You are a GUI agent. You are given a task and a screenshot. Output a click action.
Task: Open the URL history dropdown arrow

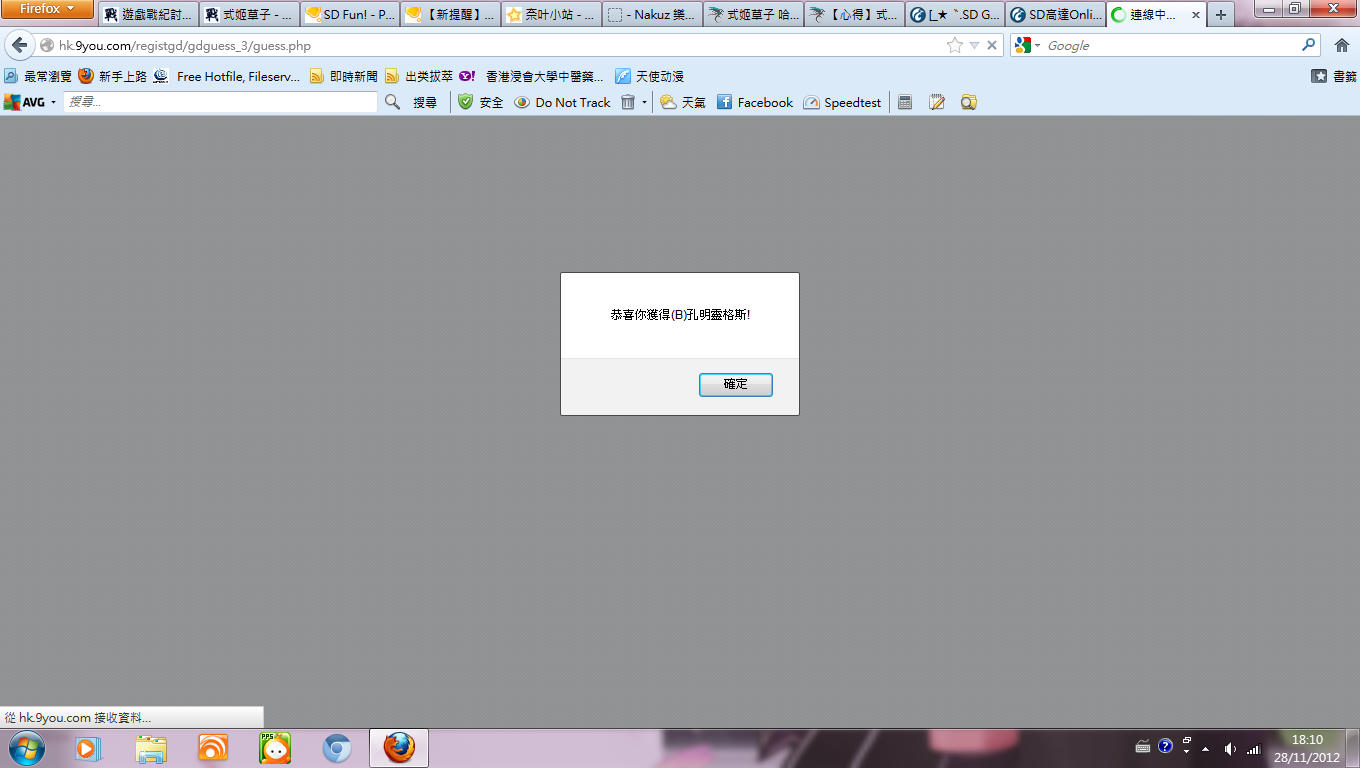974,46
